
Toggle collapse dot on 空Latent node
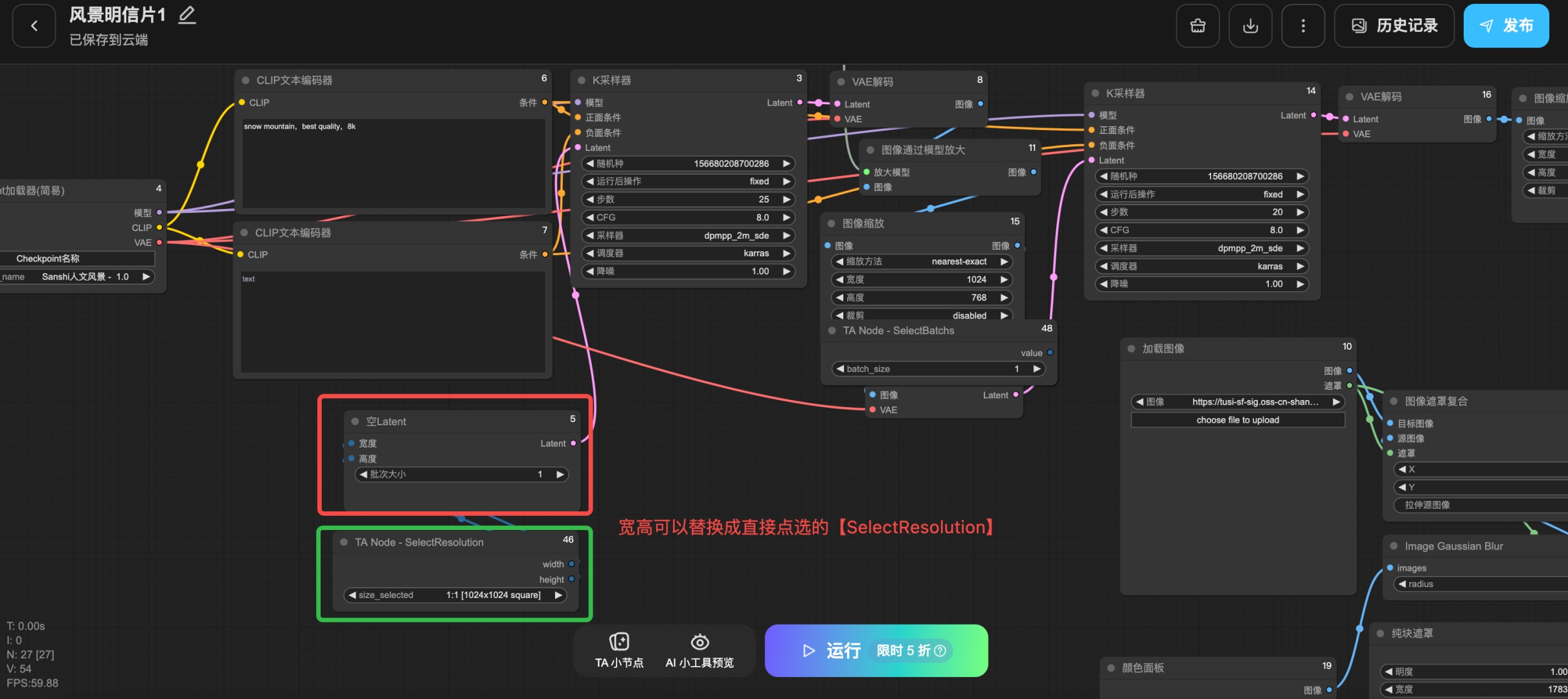(x=355, y=421)
